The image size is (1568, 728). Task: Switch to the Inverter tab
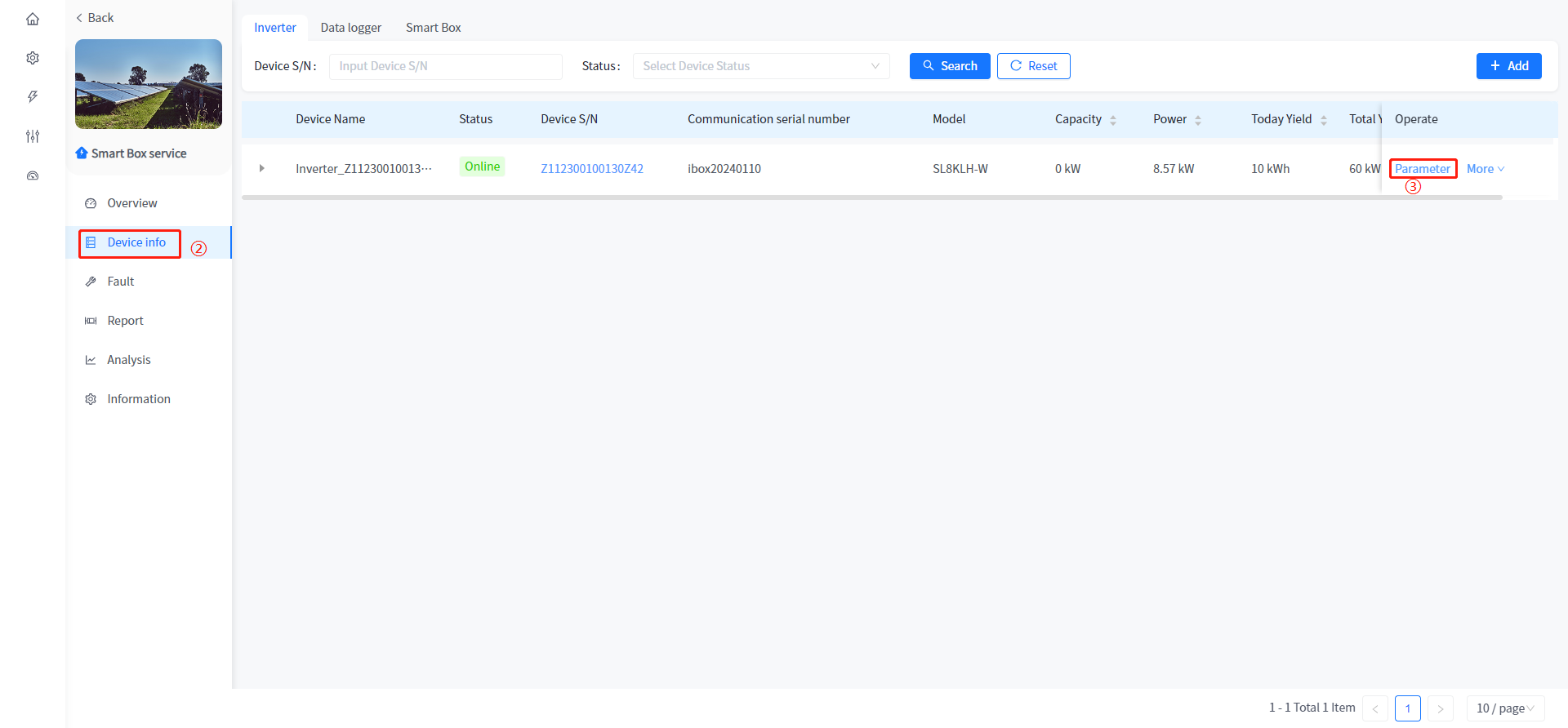tap(275, 28)
